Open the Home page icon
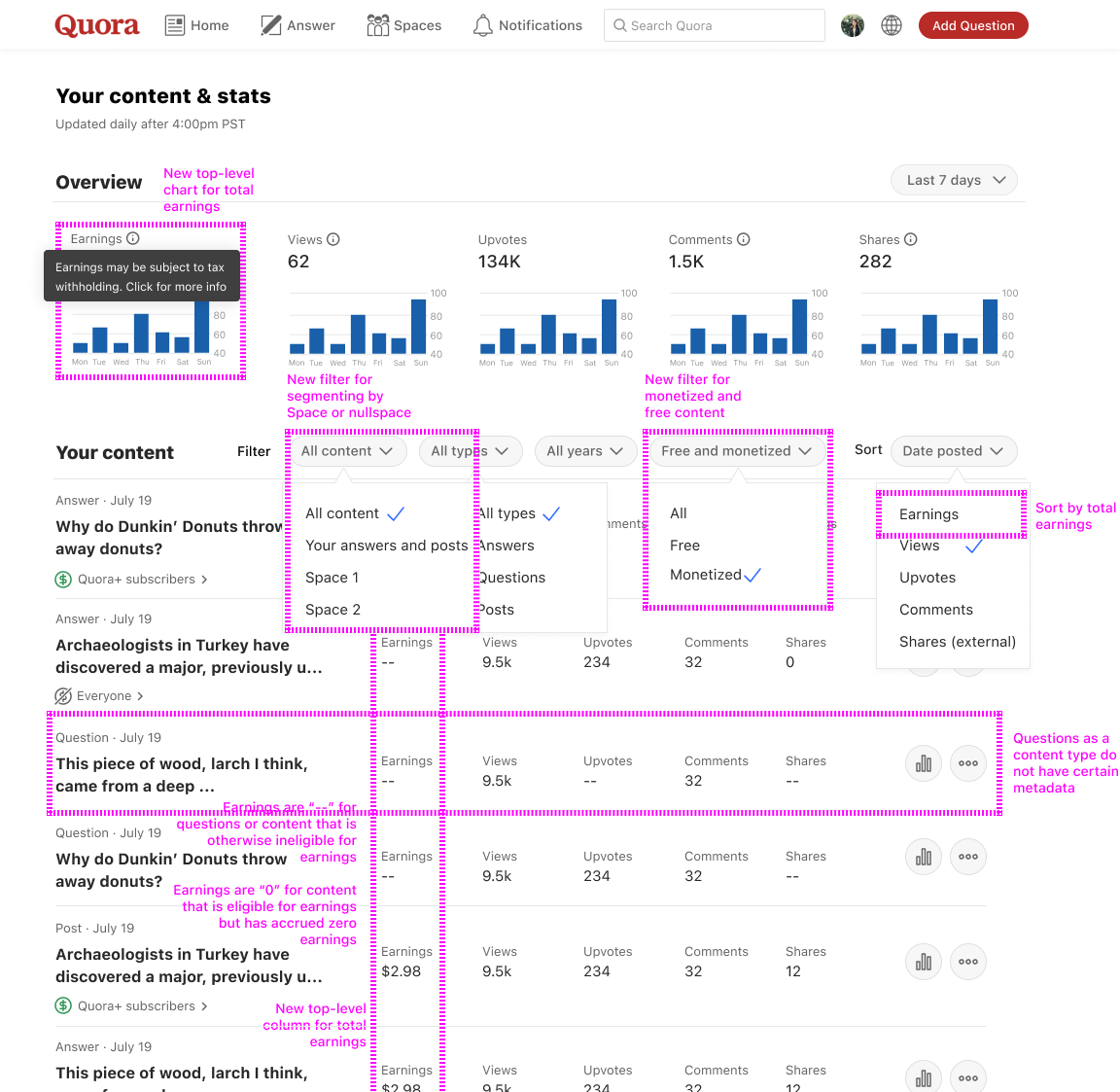 (x=174, y=25)
